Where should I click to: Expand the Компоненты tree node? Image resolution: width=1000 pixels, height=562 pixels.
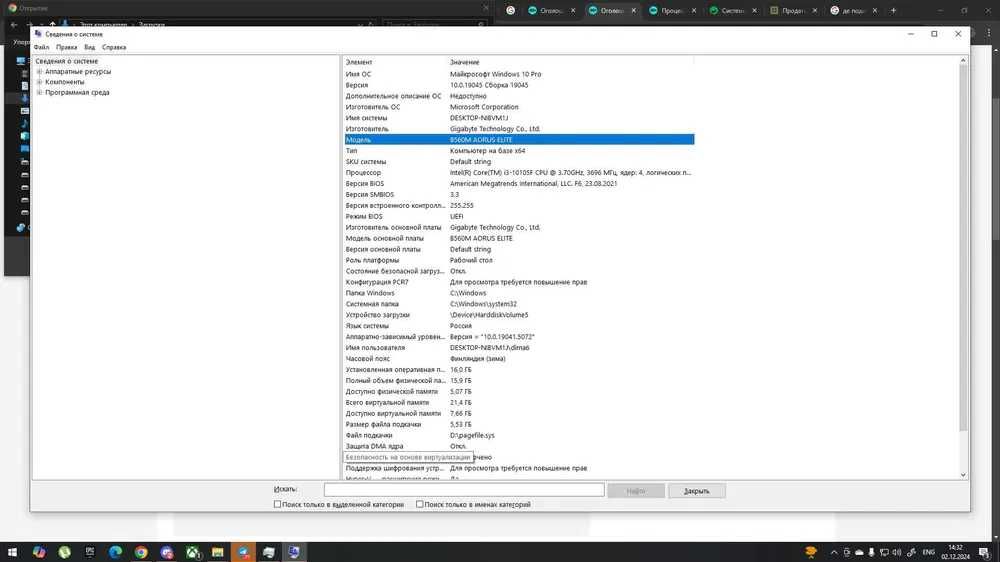coord(40,82)
